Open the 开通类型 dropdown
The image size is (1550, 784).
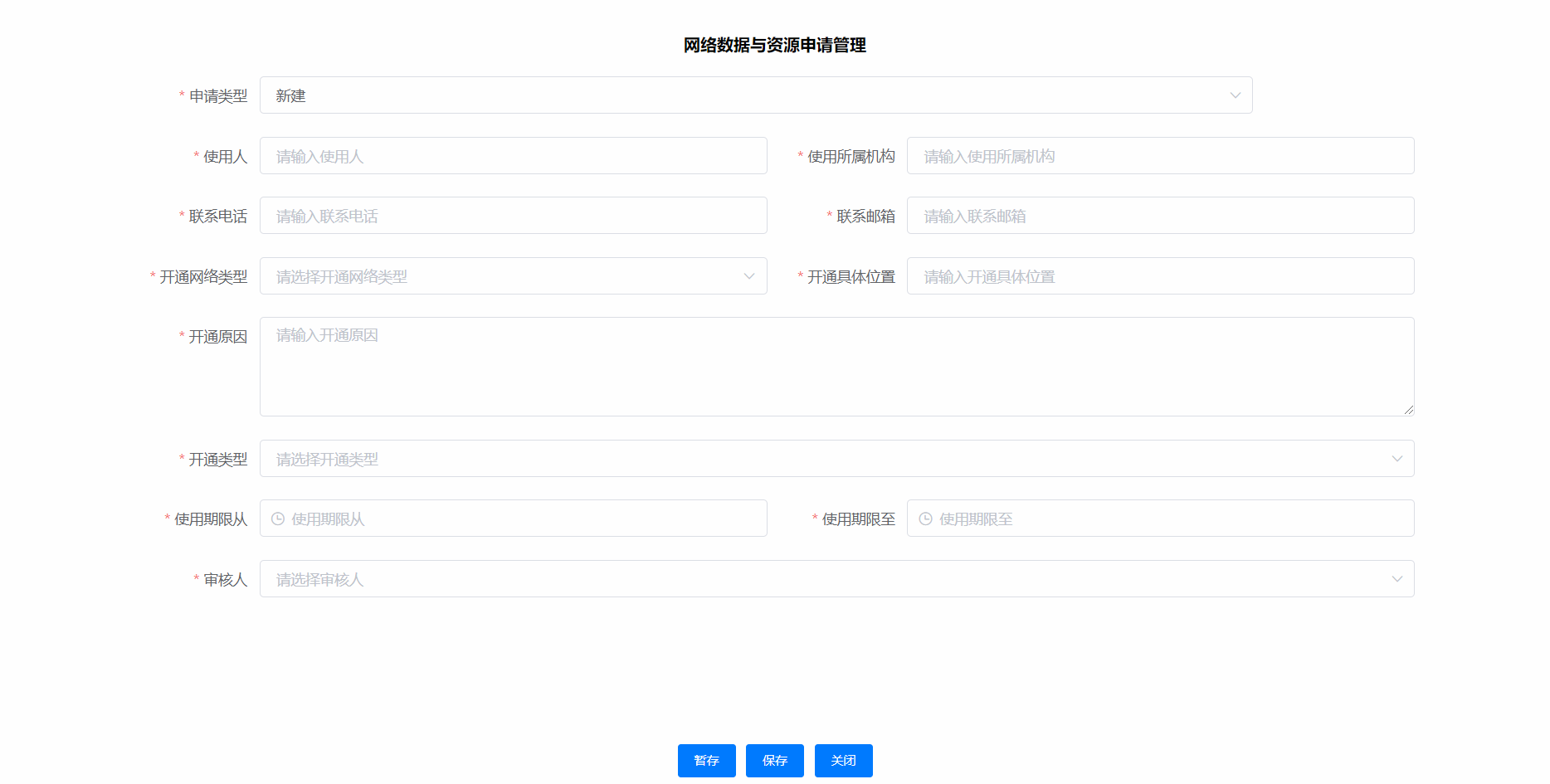pyautogui.click(x=836, y=459)
